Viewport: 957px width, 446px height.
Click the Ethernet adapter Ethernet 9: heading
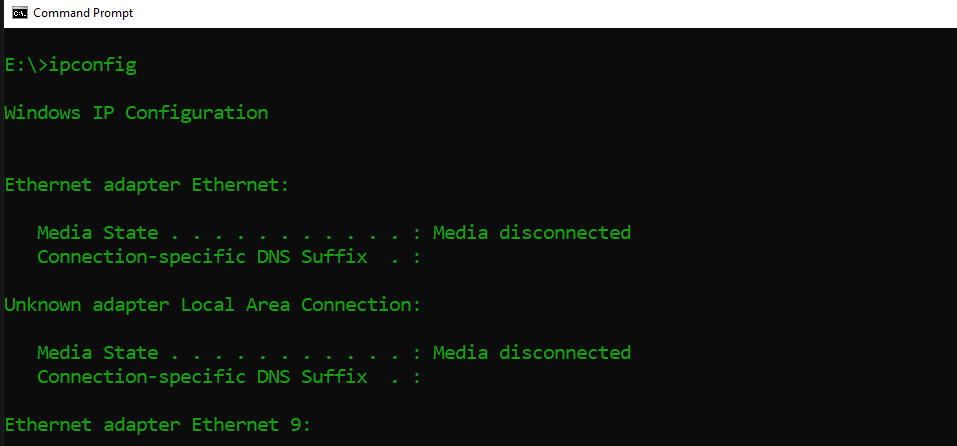(157, 425)
